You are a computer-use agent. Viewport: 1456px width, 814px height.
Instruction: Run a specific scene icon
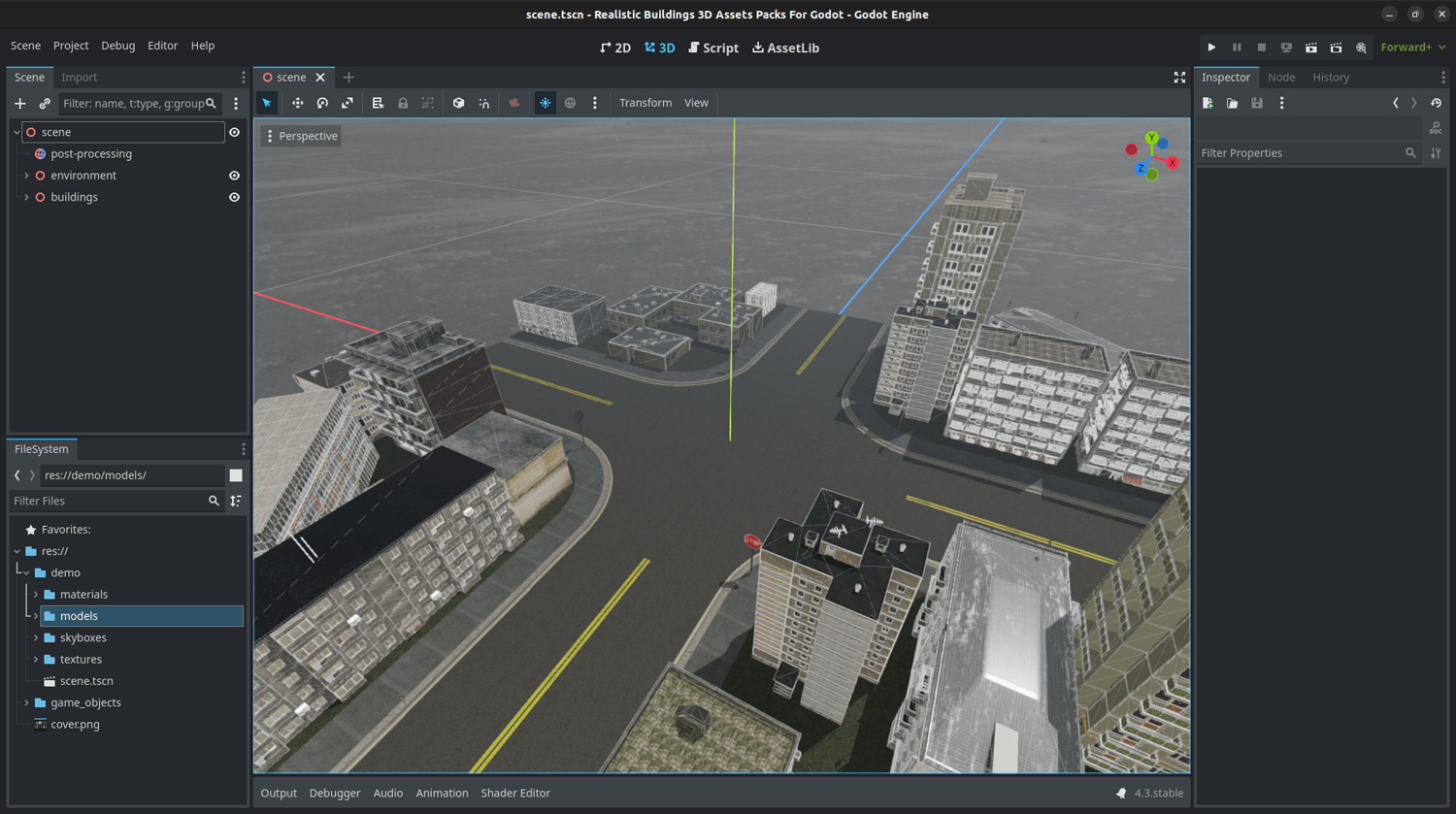(x=1337, y=48)
